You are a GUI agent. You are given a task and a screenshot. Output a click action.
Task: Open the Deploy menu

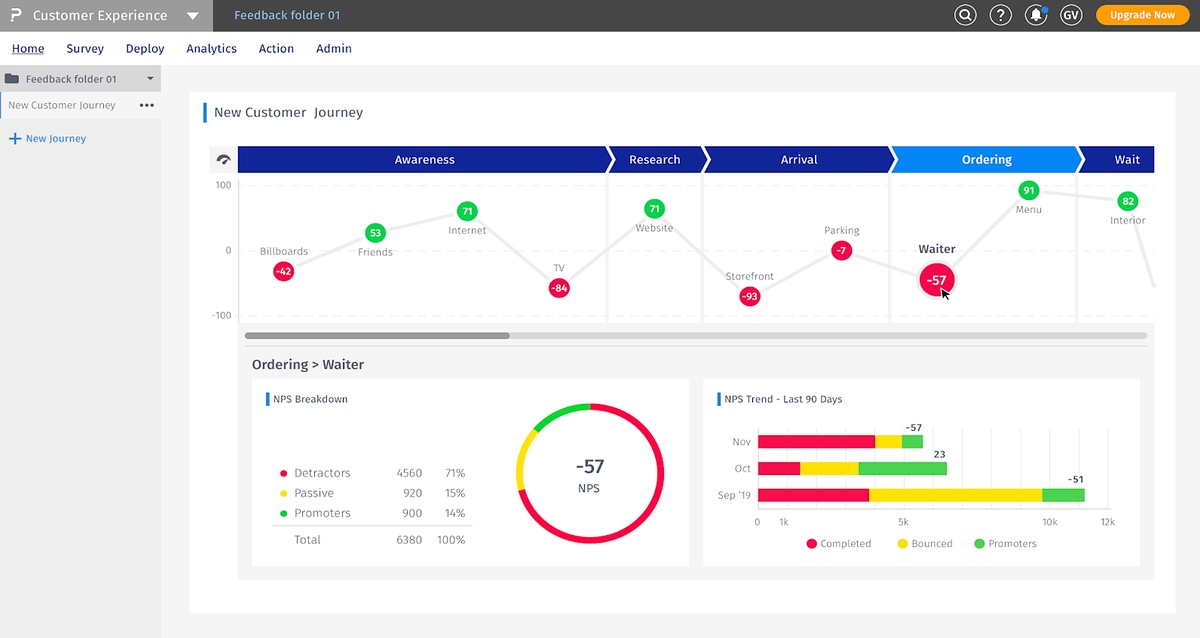click(145, 48)
